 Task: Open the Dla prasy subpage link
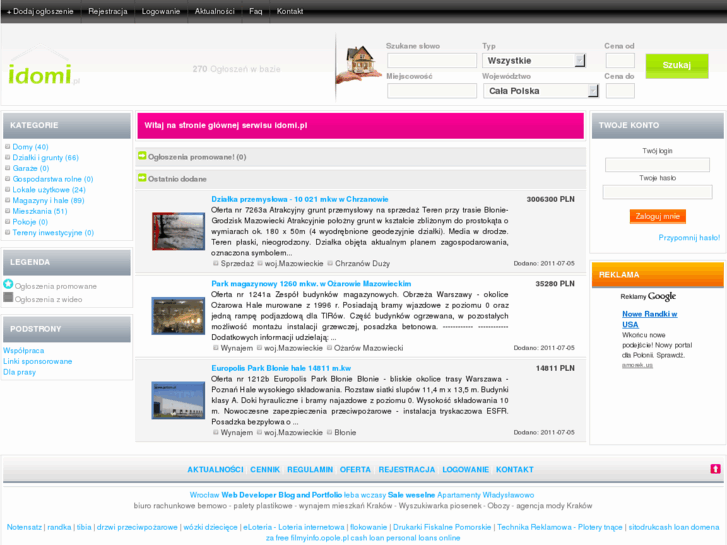coord(19,372)
